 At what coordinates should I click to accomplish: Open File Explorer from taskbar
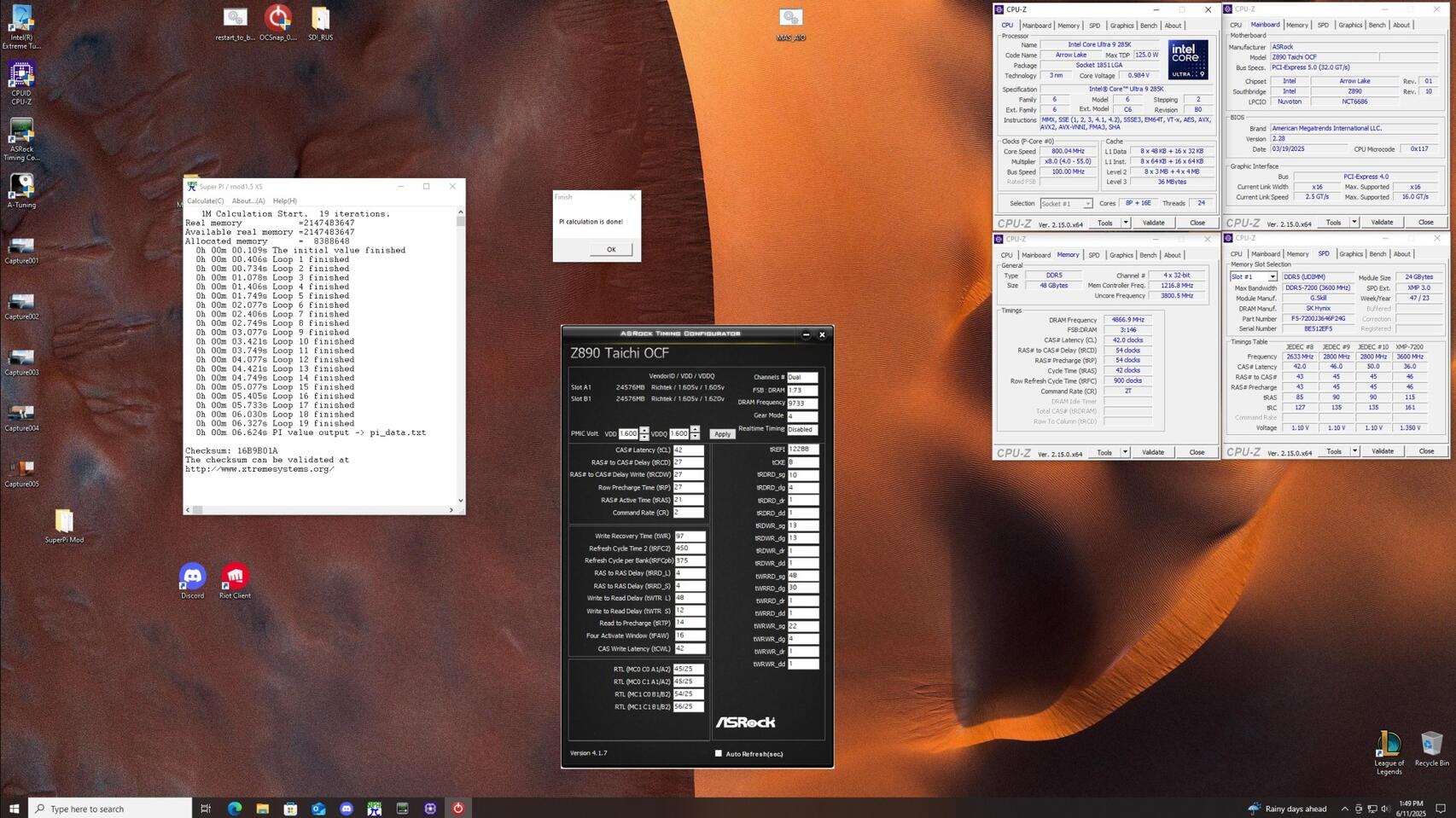pos(262,808)
